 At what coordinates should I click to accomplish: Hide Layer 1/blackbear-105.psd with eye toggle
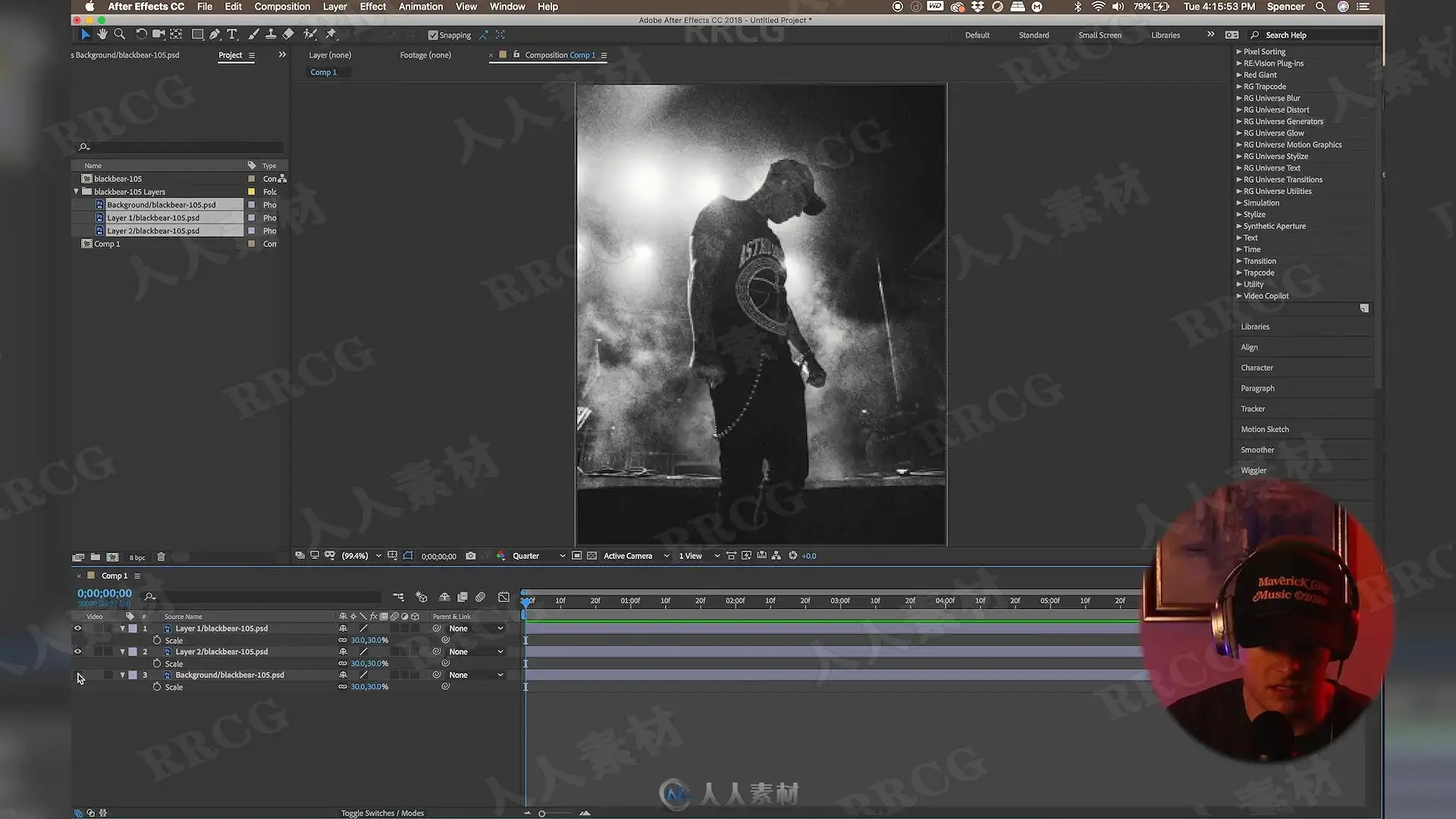click(77, 629)
